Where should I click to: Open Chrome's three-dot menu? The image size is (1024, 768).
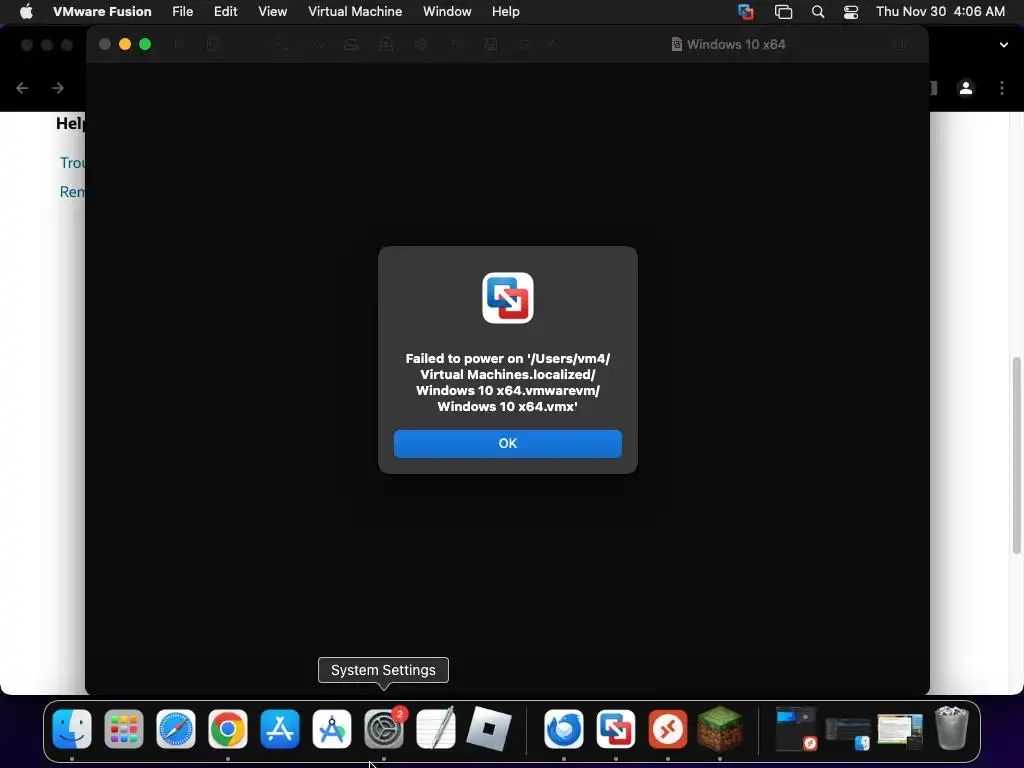[1002, 88]
